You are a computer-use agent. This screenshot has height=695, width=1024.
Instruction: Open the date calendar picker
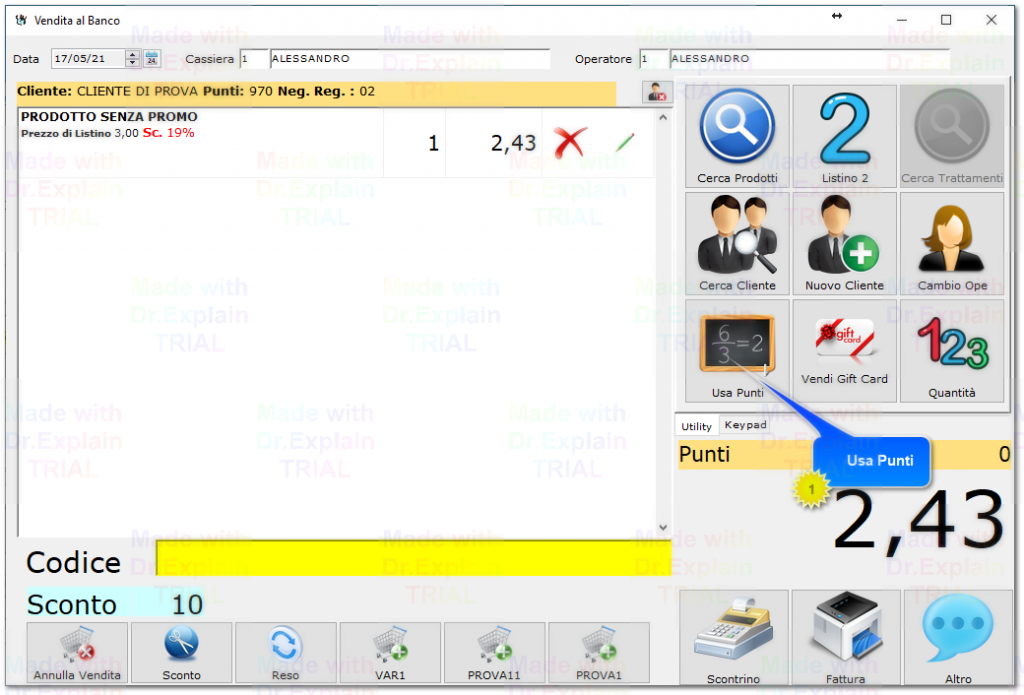pyautogui.click(x=152, y=59)
